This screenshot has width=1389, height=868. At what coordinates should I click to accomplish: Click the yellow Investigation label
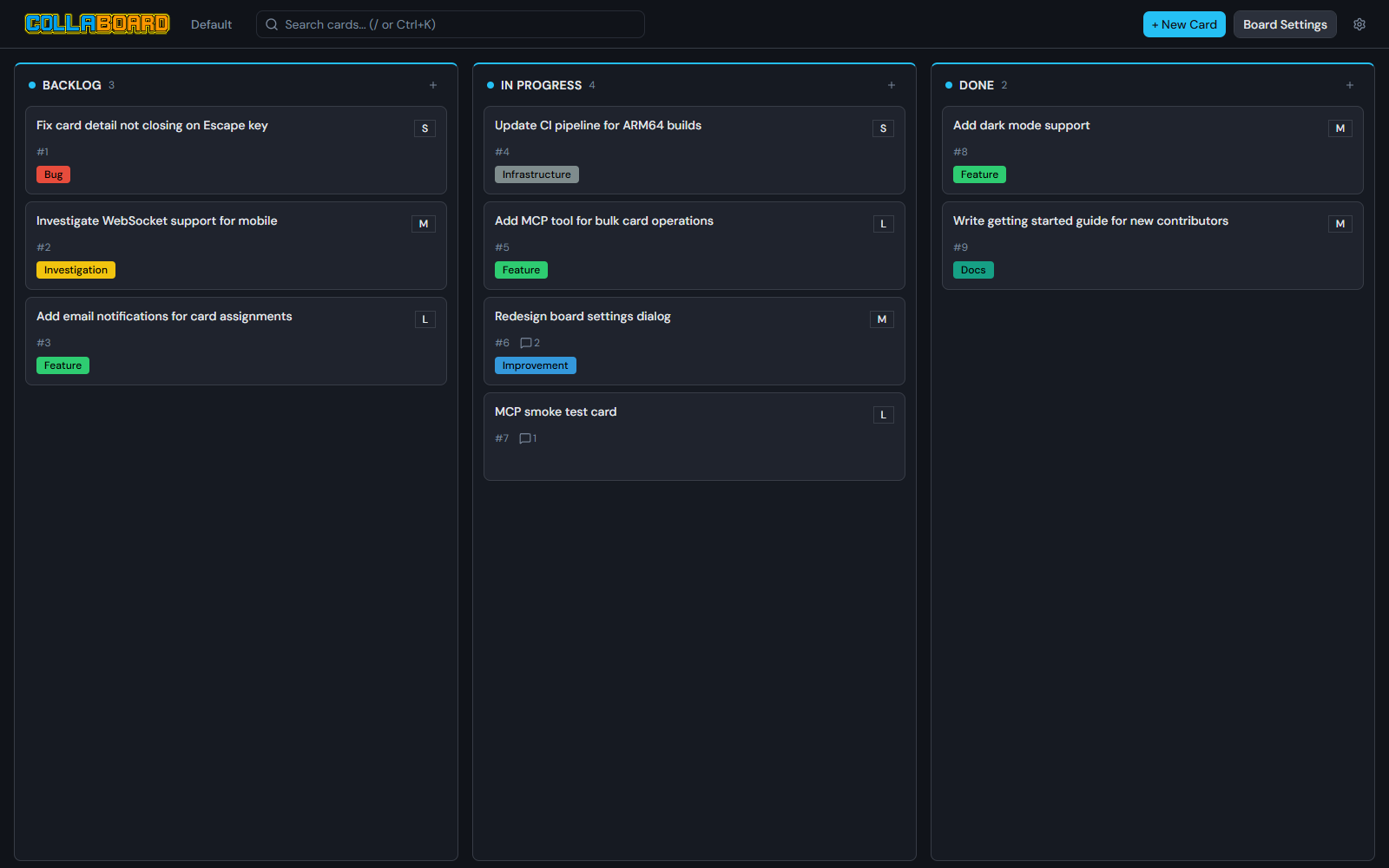pos(76,270)
